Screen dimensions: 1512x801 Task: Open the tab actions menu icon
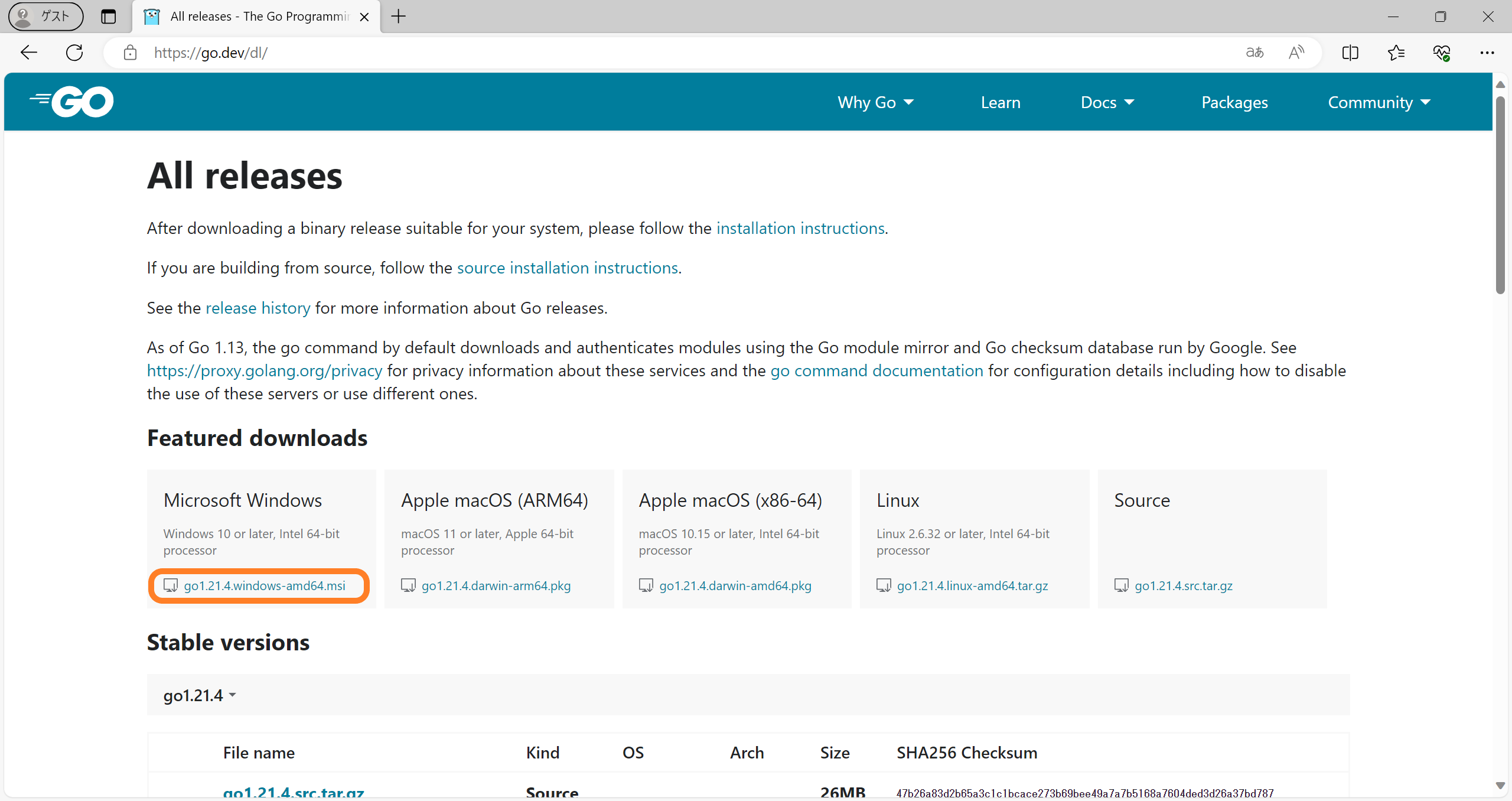[108, 16]
